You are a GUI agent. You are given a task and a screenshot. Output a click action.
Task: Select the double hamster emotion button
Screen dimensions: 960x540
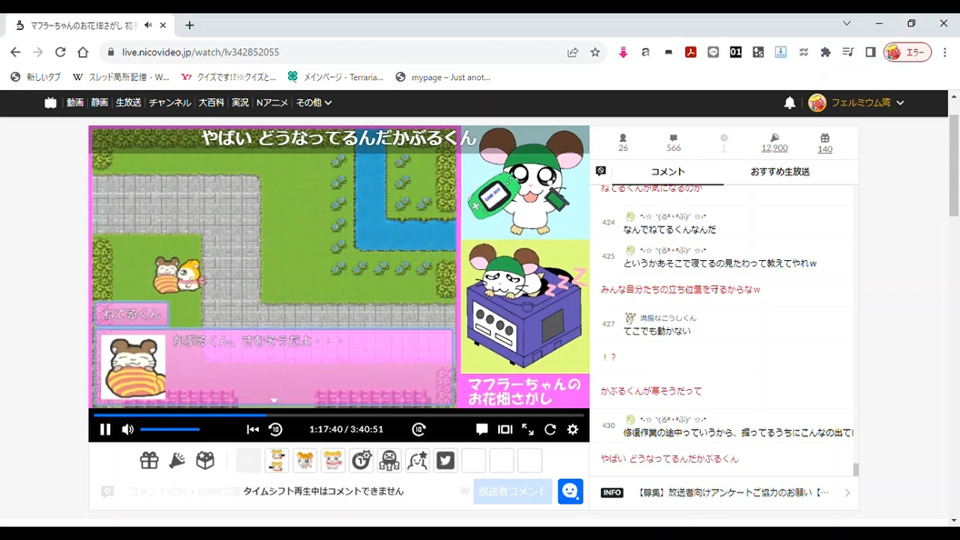click(x=277, y=460)
